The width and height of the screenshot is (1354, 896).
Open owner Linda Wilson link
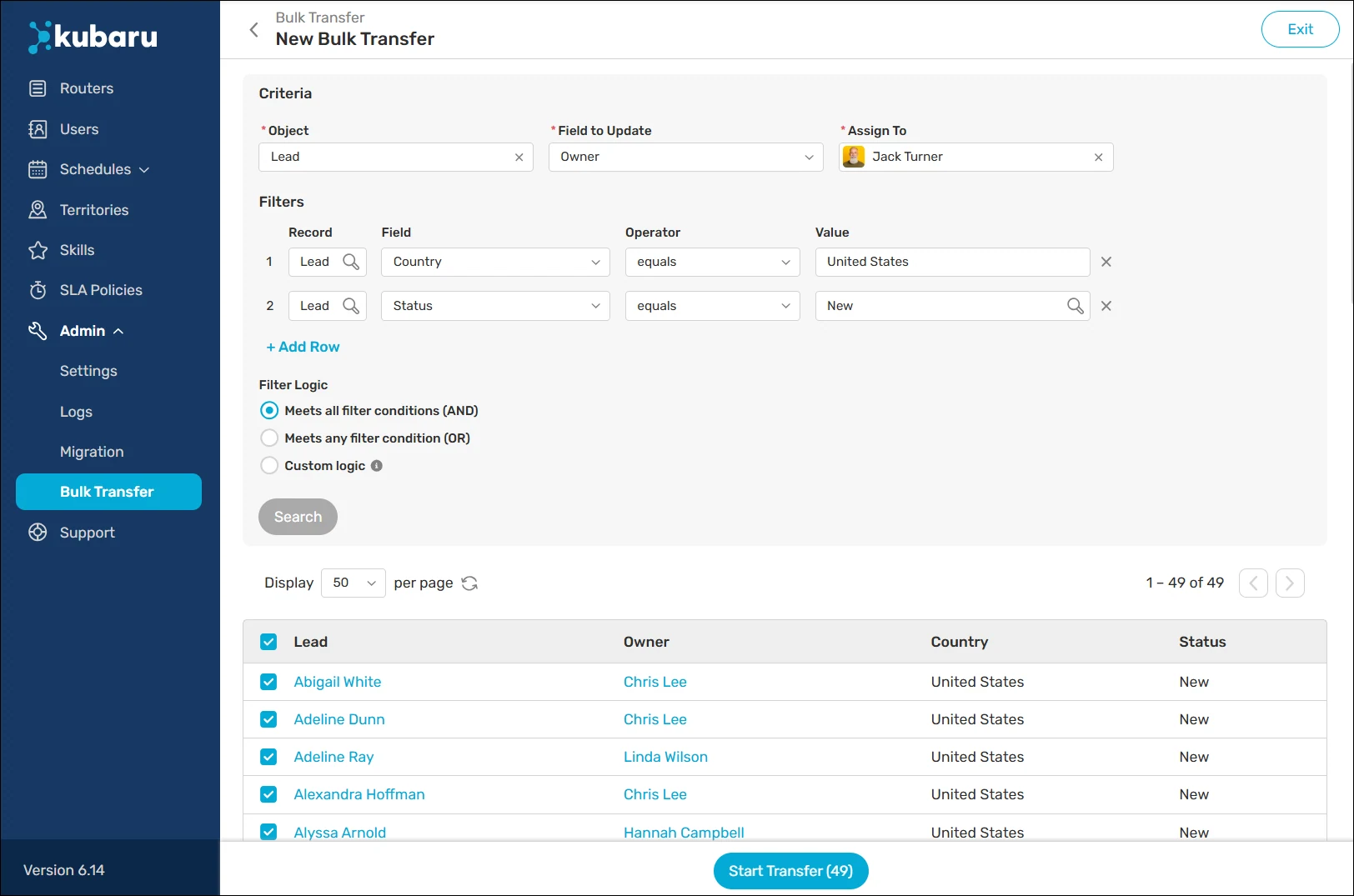click(x=665, y=757)
